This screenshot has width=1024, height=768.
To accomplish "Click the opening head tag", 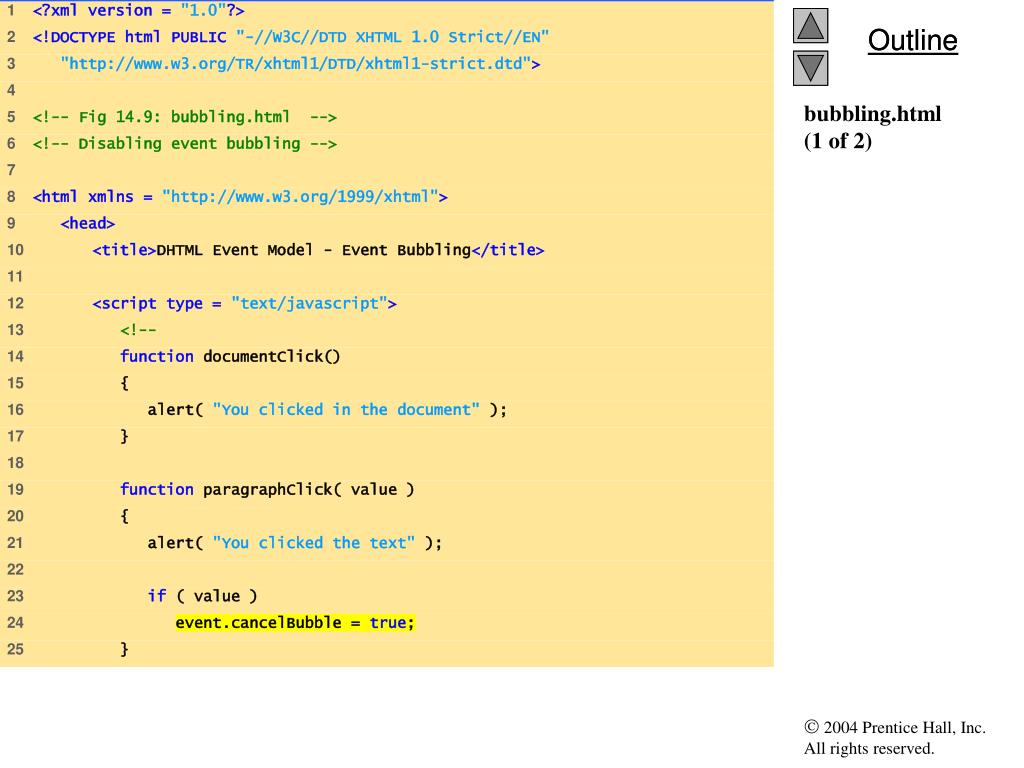I will click(x=88, y=223).
